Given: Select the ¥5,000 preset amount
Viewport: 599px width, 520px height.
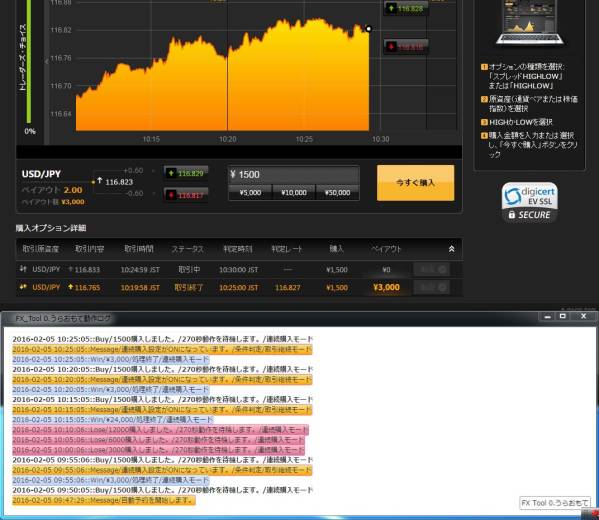Looking at the screenshot, I should click(250, 193).
